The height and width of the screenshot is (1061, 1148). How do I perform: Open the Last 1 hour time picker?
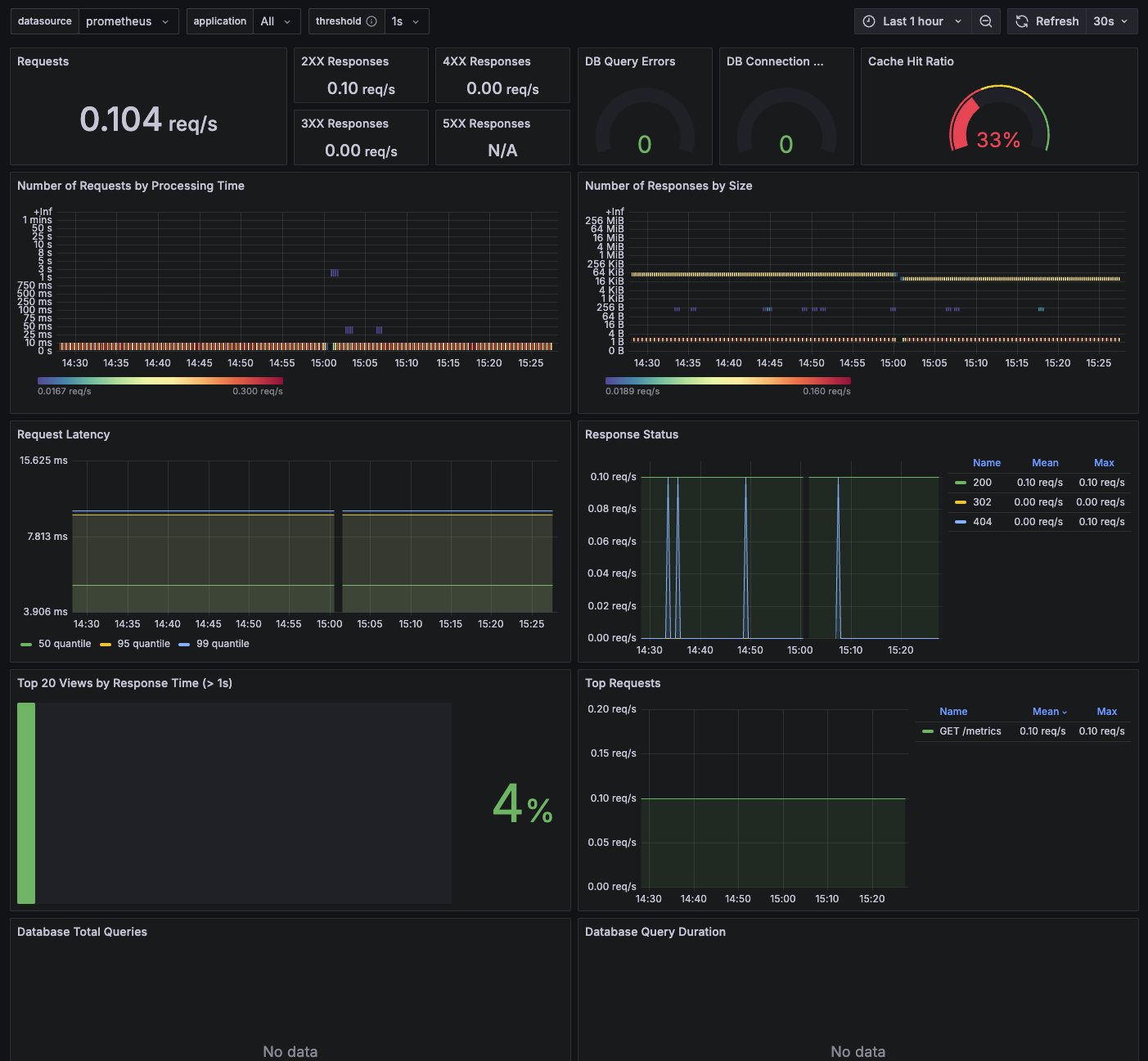pos(913,21)
